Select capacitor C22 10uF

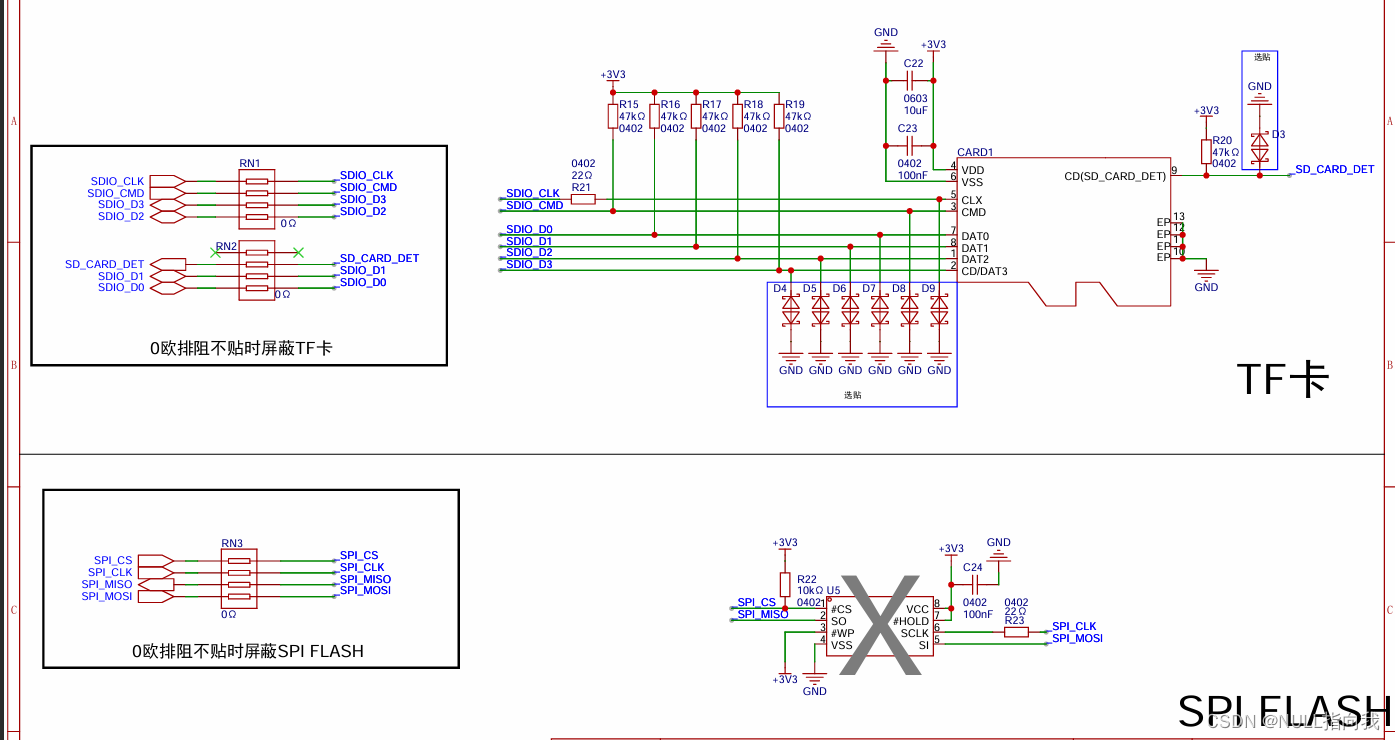910,80
